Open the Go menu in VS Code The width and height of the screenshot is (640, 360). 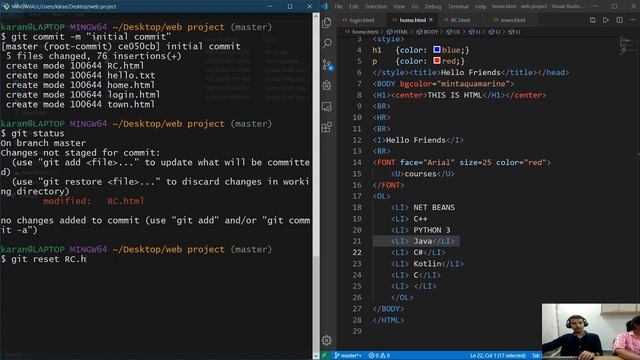coord(415,7)
